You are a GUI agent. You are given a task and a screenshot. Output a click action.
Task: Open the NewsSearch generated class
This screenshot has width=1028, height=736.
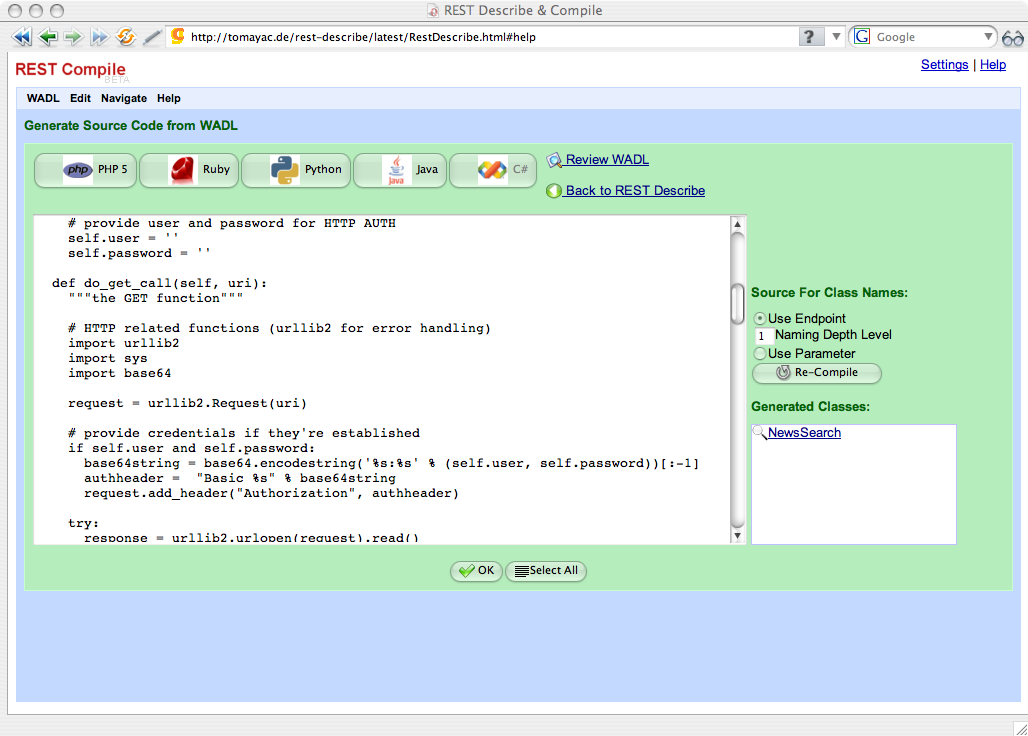tap(804, 433)
